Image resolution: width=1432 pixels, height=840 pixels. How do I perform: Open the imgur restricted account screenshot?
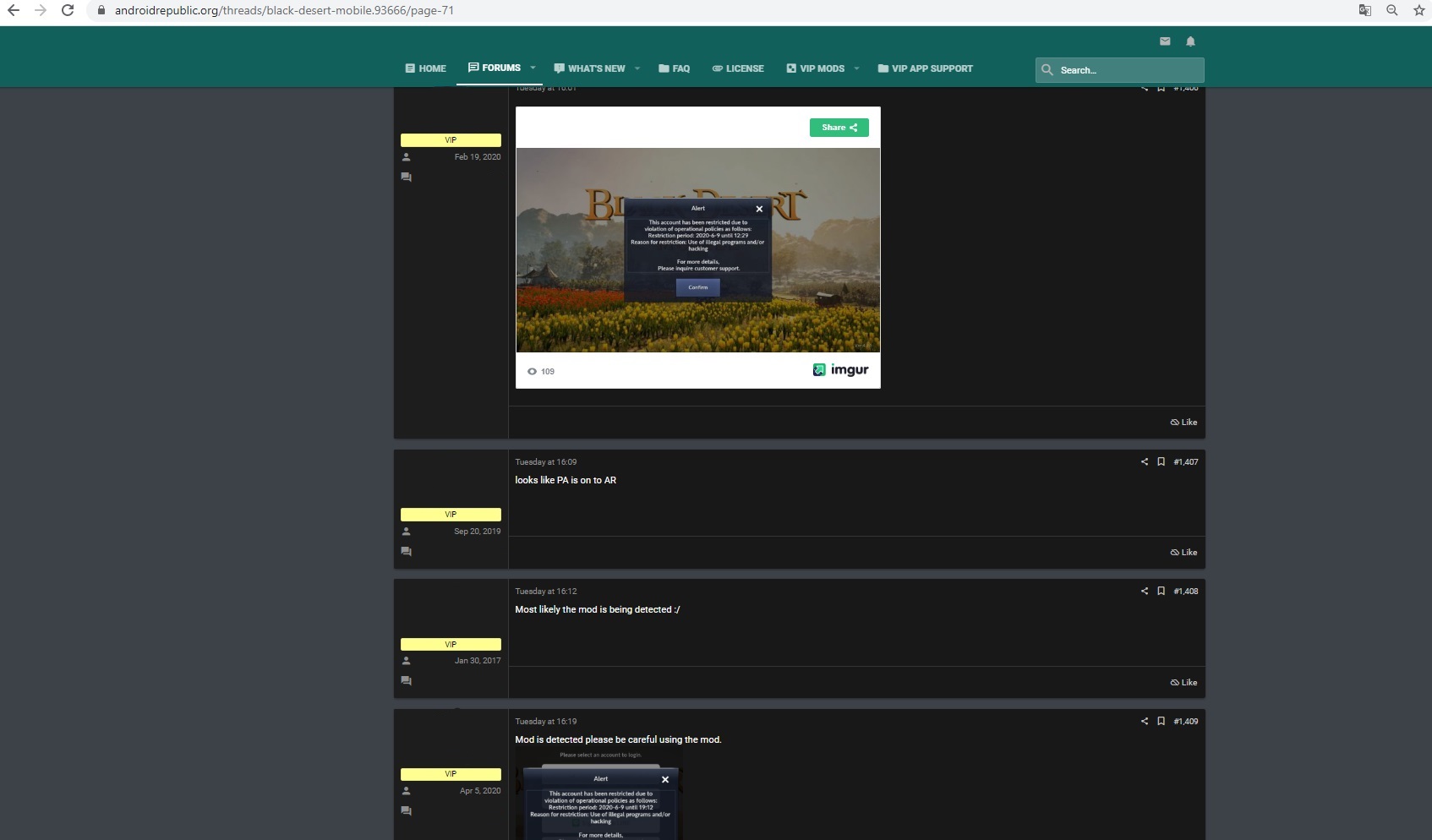point(698,250)
